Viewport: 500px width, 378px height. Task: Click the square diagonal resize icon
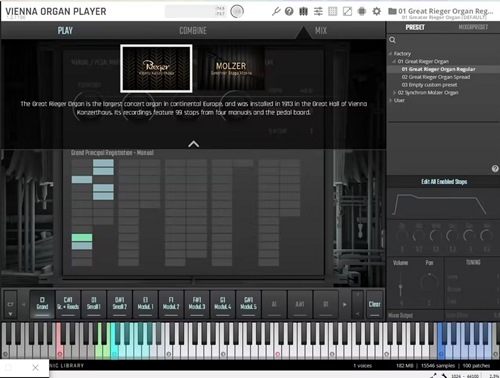pyautogui.click(x=347, y=12)
